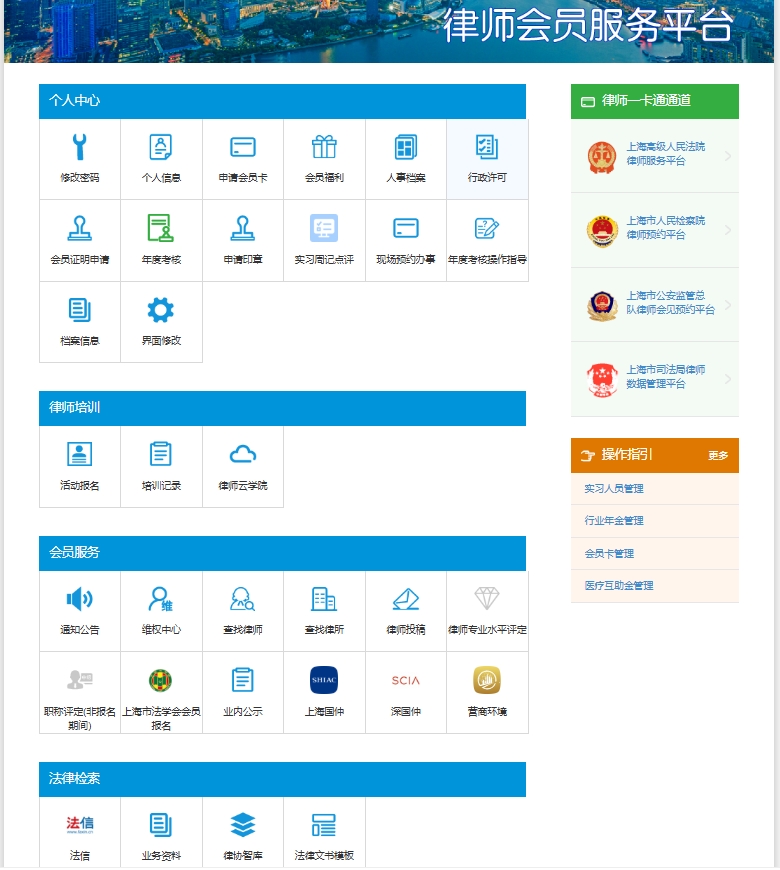Open 界面修改 gear icon
This screenshot has height=870, width=780.
(x=161, y=310)
